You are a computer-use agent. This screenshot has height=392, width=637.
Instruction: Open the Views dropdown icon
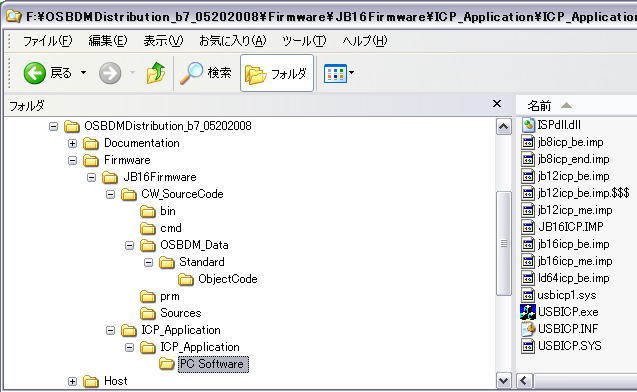coord(339,74)
